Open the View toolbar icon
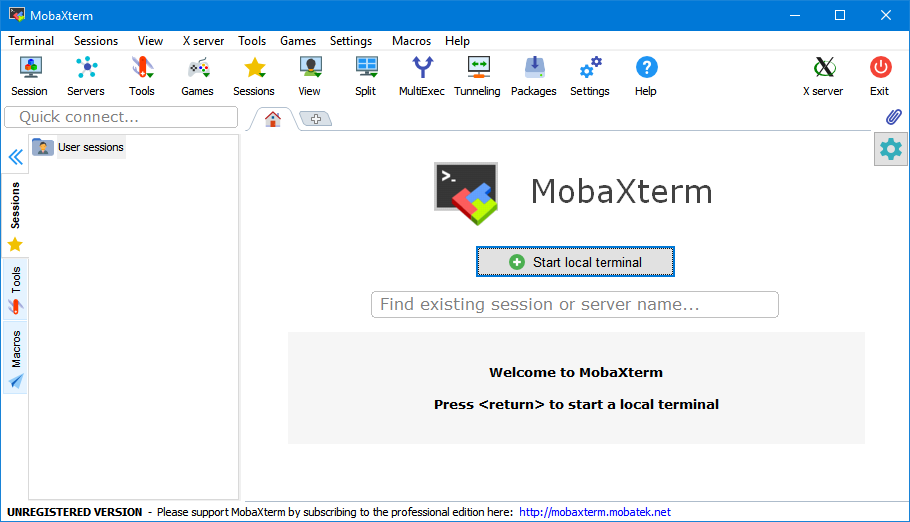910x522 pixels. pyautogui.click(x=310, y=76)
